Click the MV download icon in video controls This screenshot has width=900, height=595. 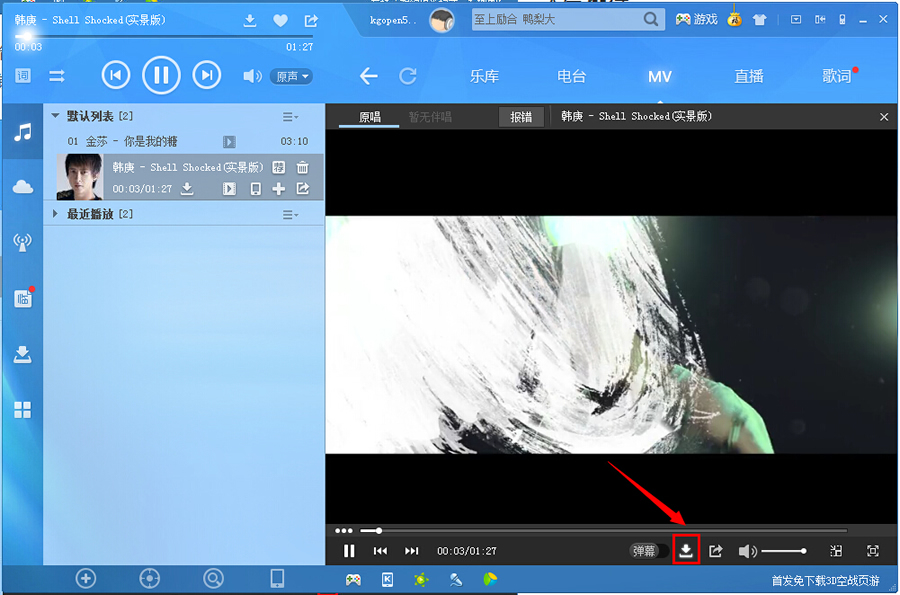[x=686, y=551]
